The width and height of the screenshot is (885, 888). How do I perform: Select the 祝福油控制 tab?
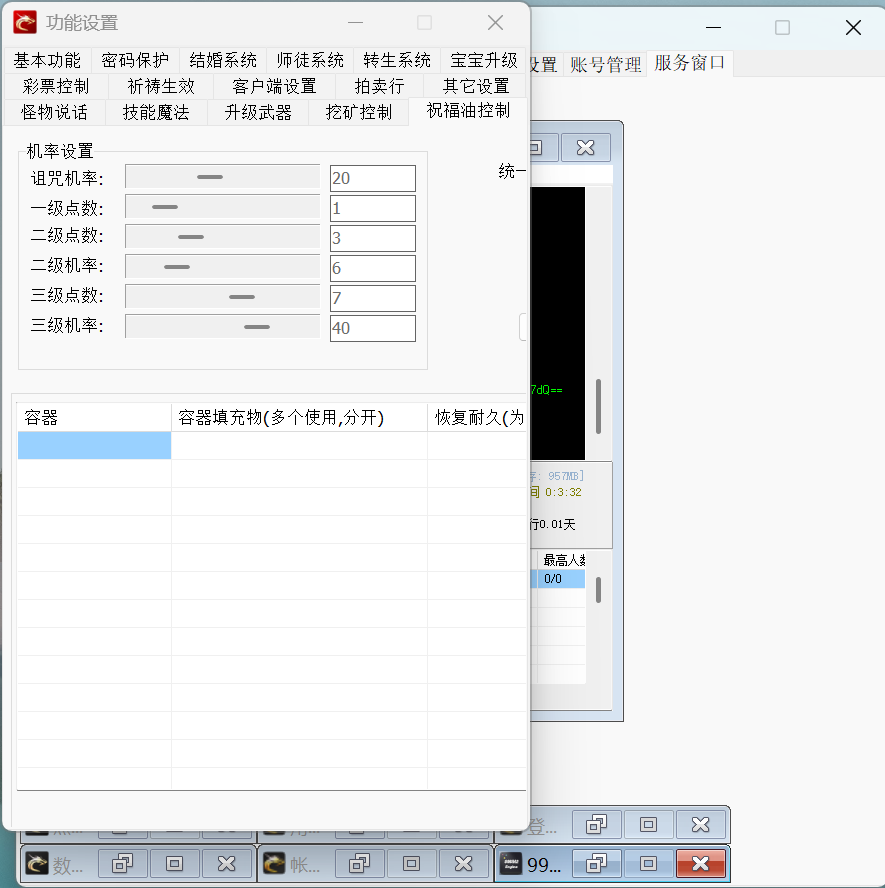468,111
